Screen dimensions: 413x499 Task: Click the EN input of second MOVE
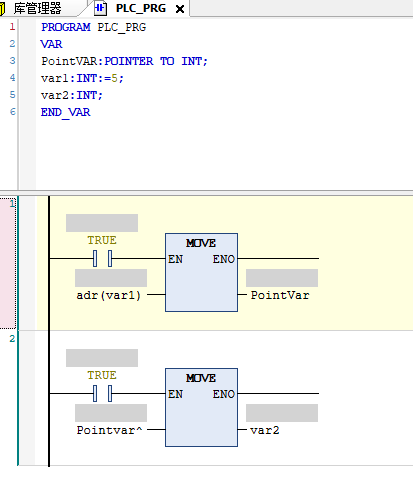point(175,394)
